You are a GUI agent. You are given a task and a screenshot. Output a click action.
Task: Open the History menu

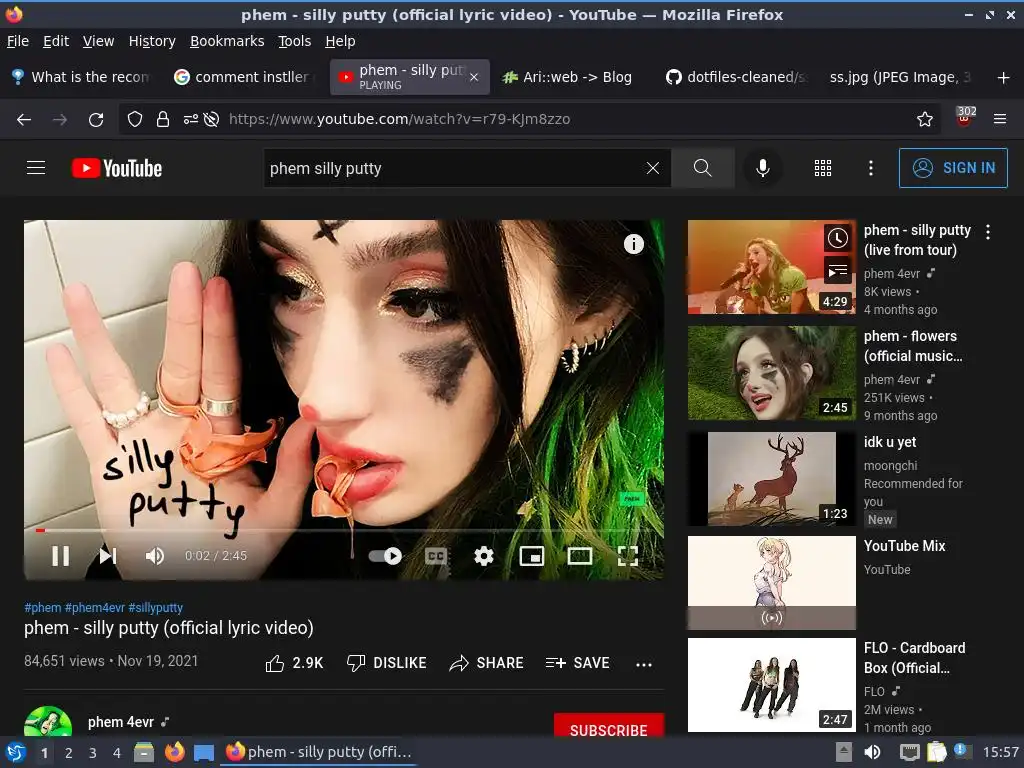[x=152, y=41]
